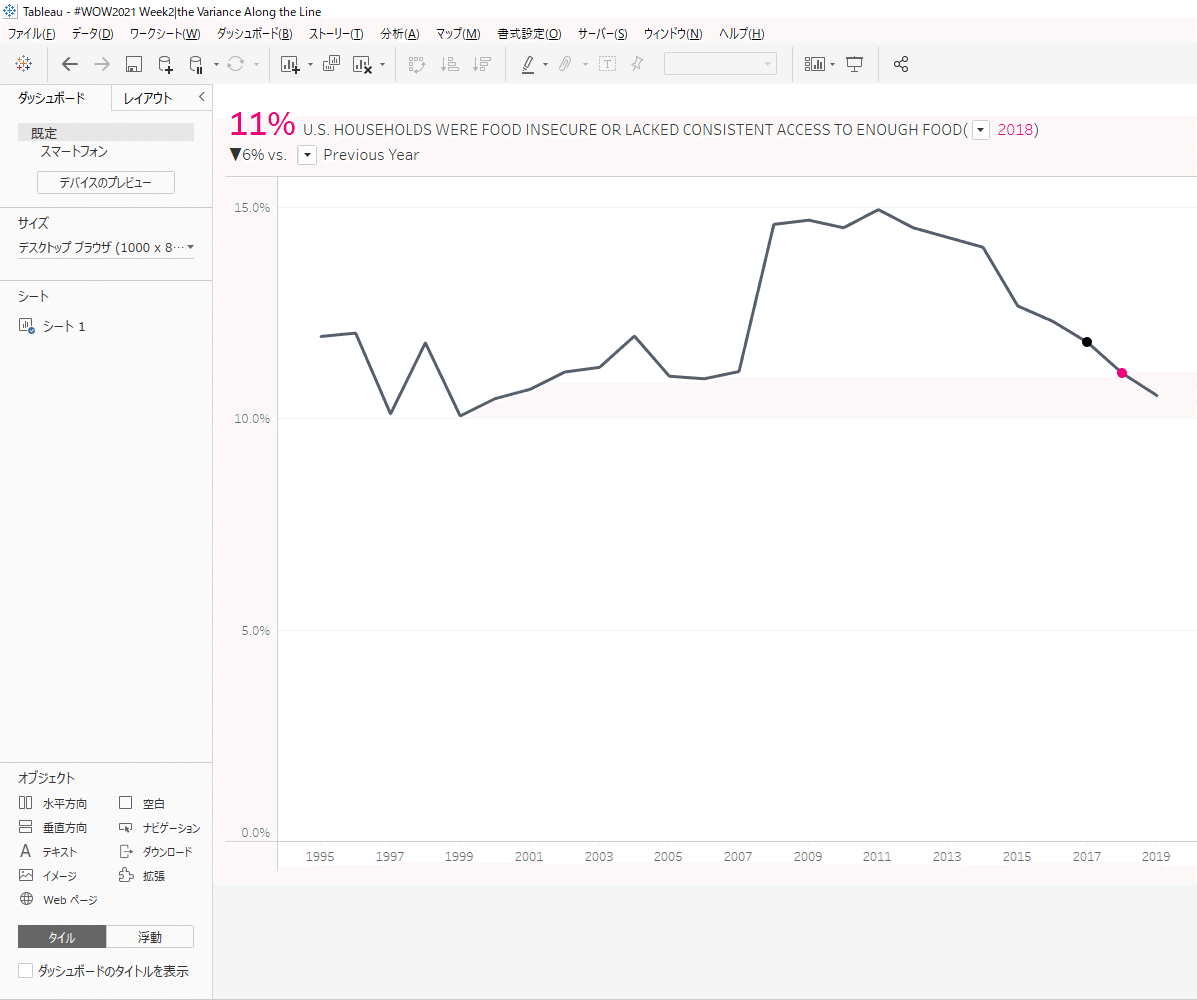Screen dimensions: 1197x1000
Task: Click the undo back arrow
Action: click(69, 64)
